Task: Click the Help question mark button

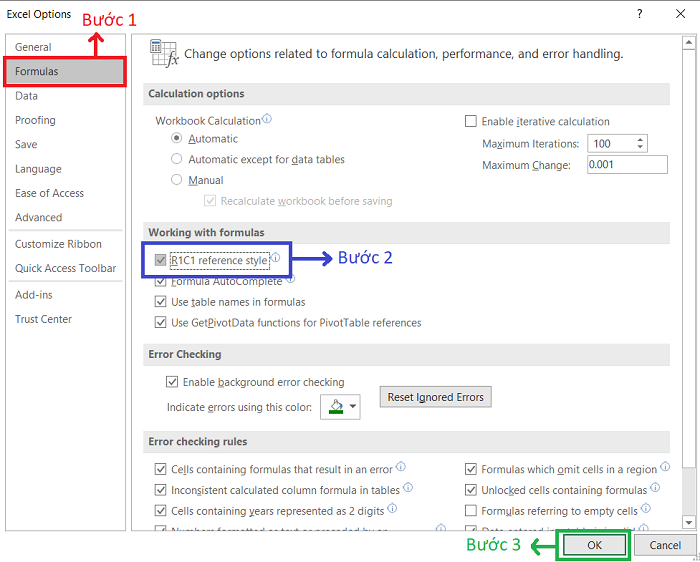Action: pyautogui.click(x=640, y=14)
